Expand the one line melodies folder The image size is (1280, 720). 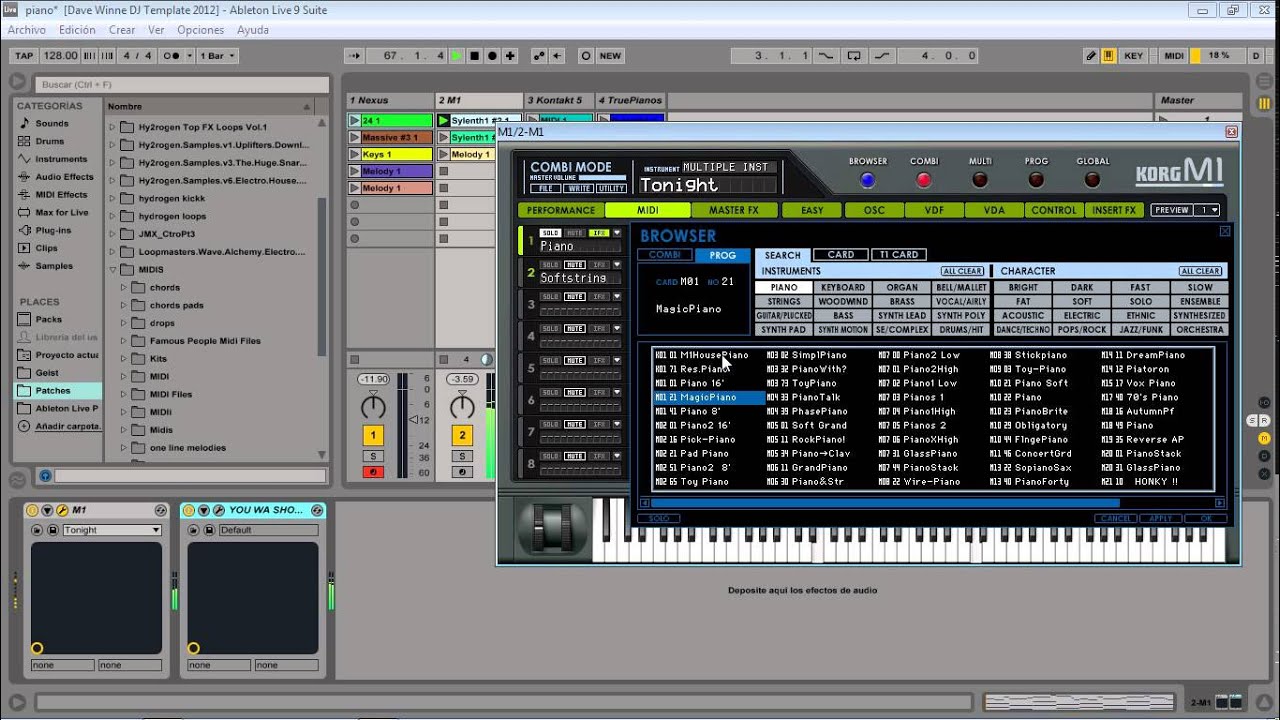125,448
